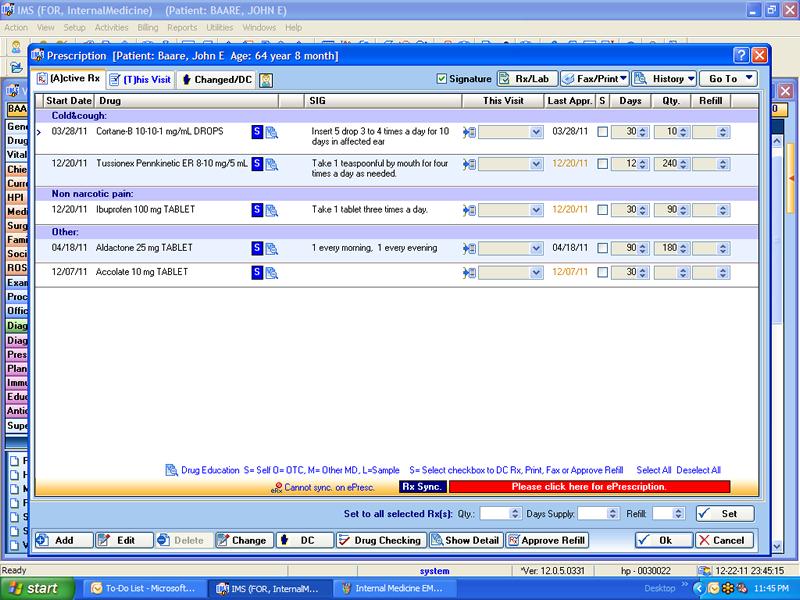Screen dimensions: 800x600
Task: Click Deselect All link
Action: point(698,470)
